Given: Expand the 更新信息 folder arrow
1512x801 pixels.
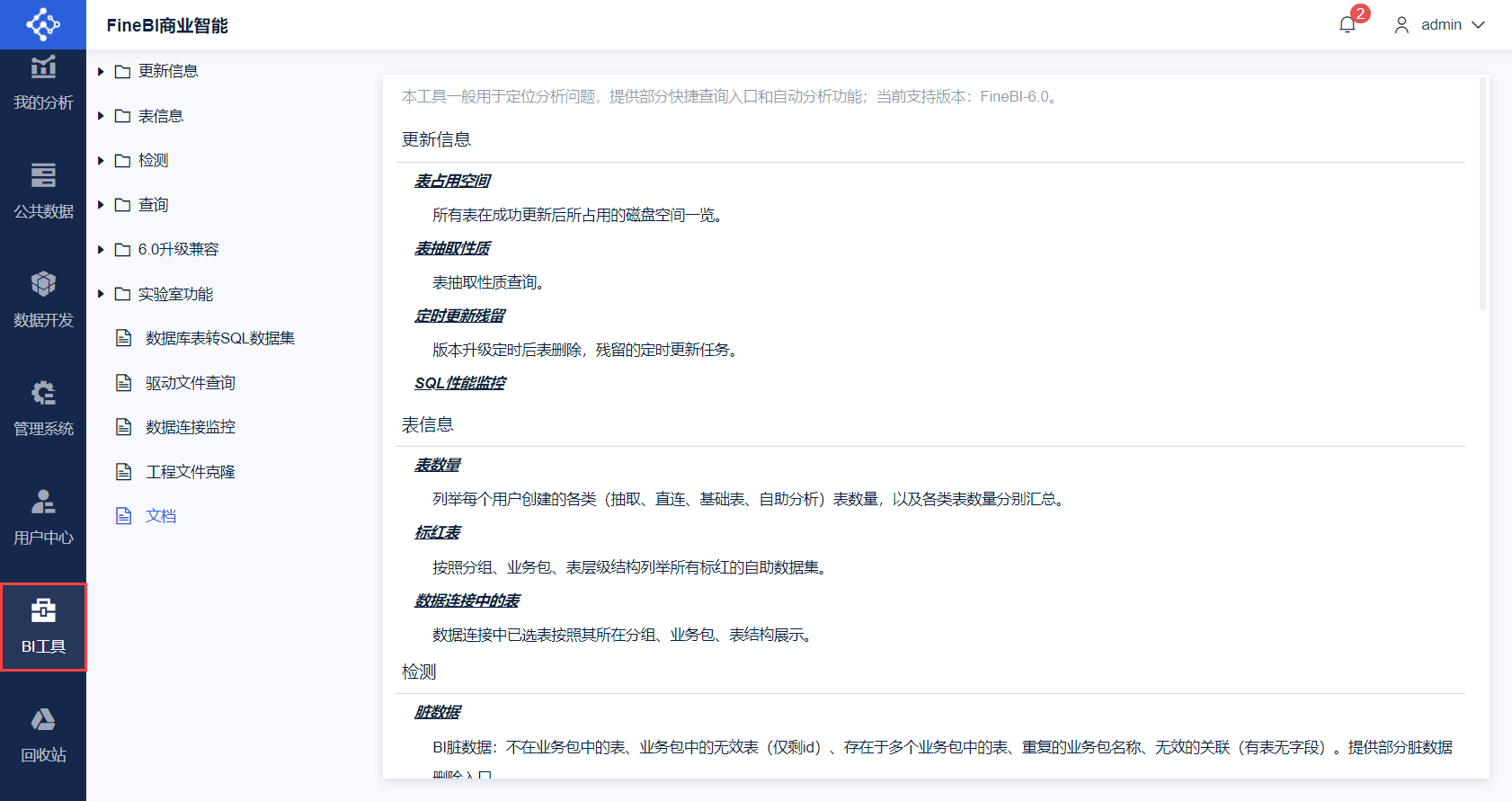Looking at the screenshot, I should point(101,71).
